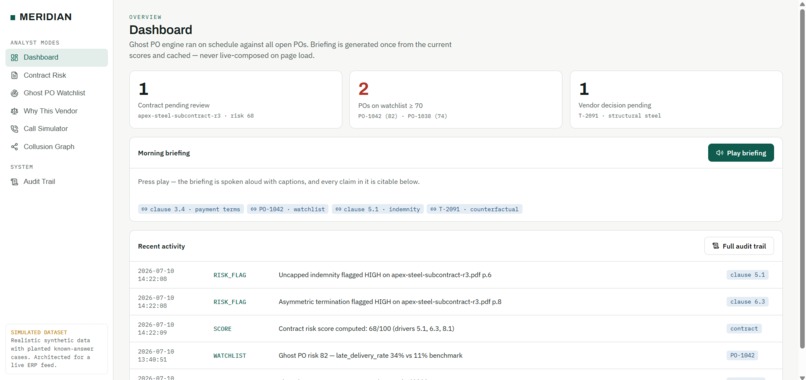Click 'Uncapped indemnity flagged HIGH' activity text
This screenshot has height=380, width=806.
pyautogui.click(x=384, y=275)
